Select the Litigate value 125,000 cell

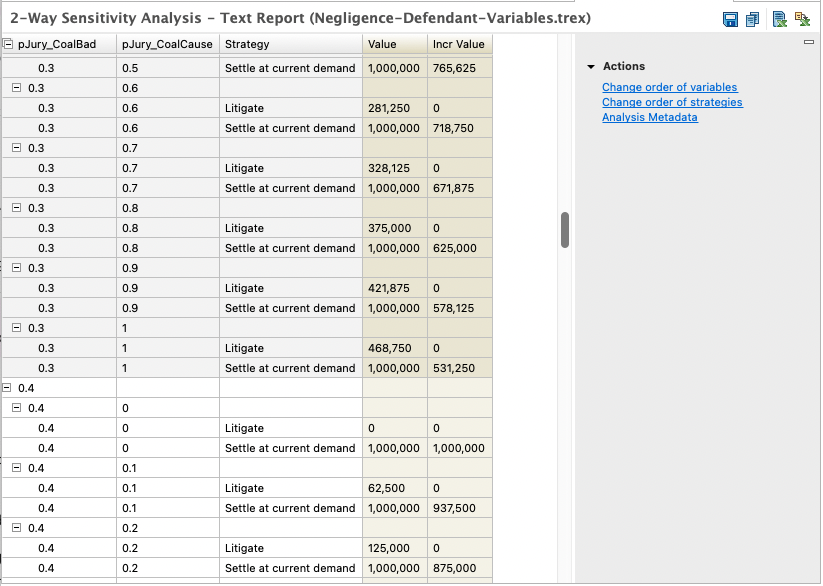(395, 548)
